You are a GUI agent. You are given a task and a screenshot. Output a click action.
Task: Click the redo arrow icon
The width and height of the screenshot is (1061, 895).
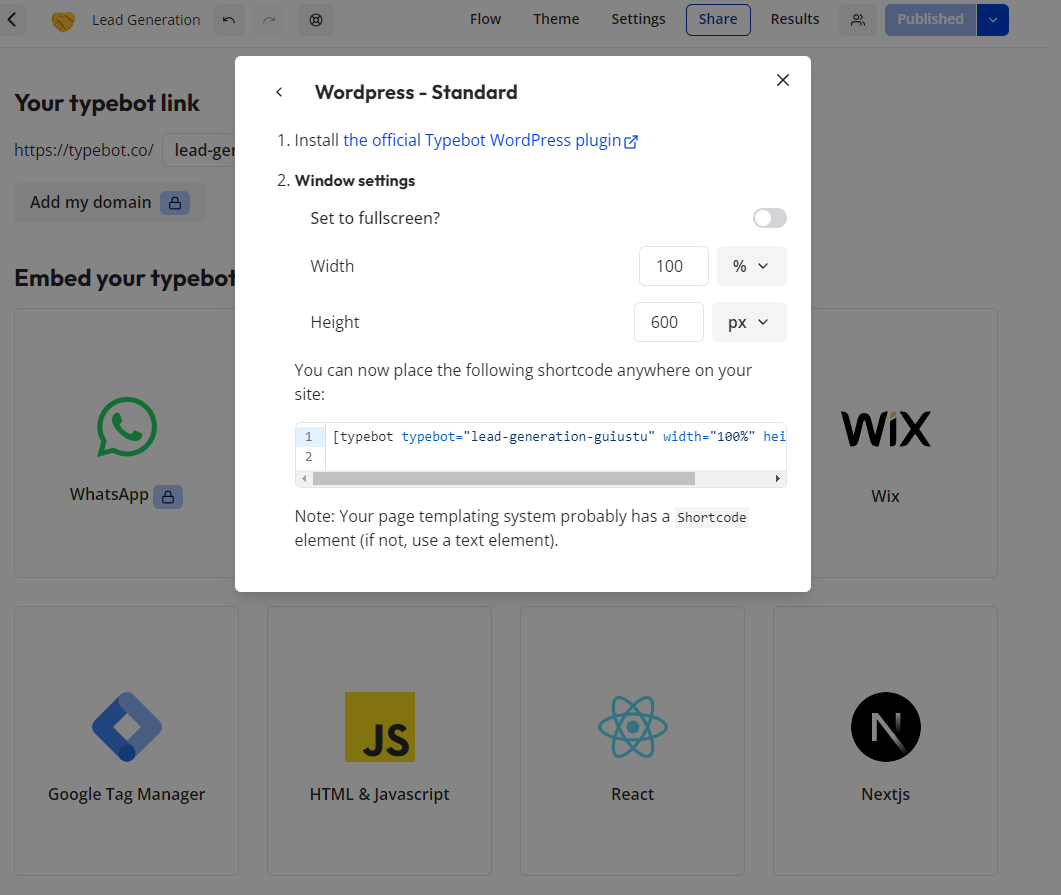pos(269,20)
